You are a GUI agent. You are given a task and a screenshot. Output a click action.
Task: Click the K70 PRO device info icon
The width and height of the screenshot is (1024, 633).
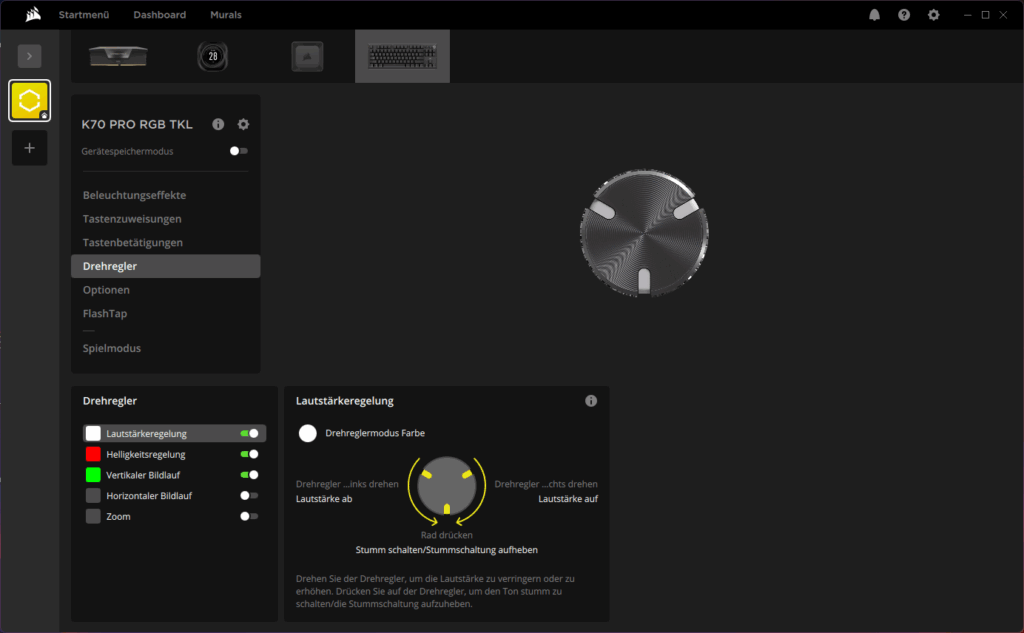tap(218, 125)
